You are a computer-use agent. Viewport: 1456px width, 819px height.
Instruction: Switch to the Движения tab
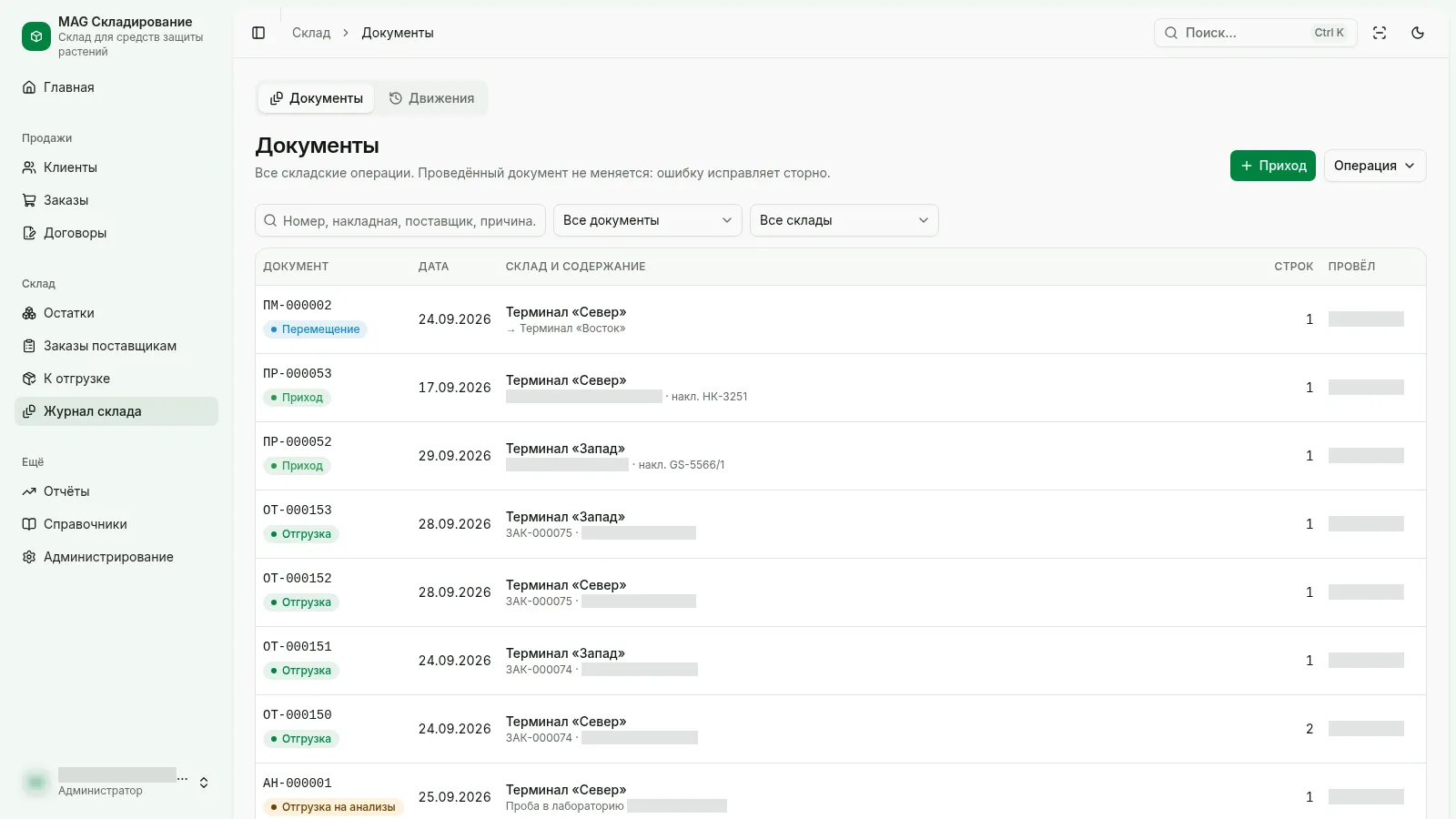pos(431,98)
